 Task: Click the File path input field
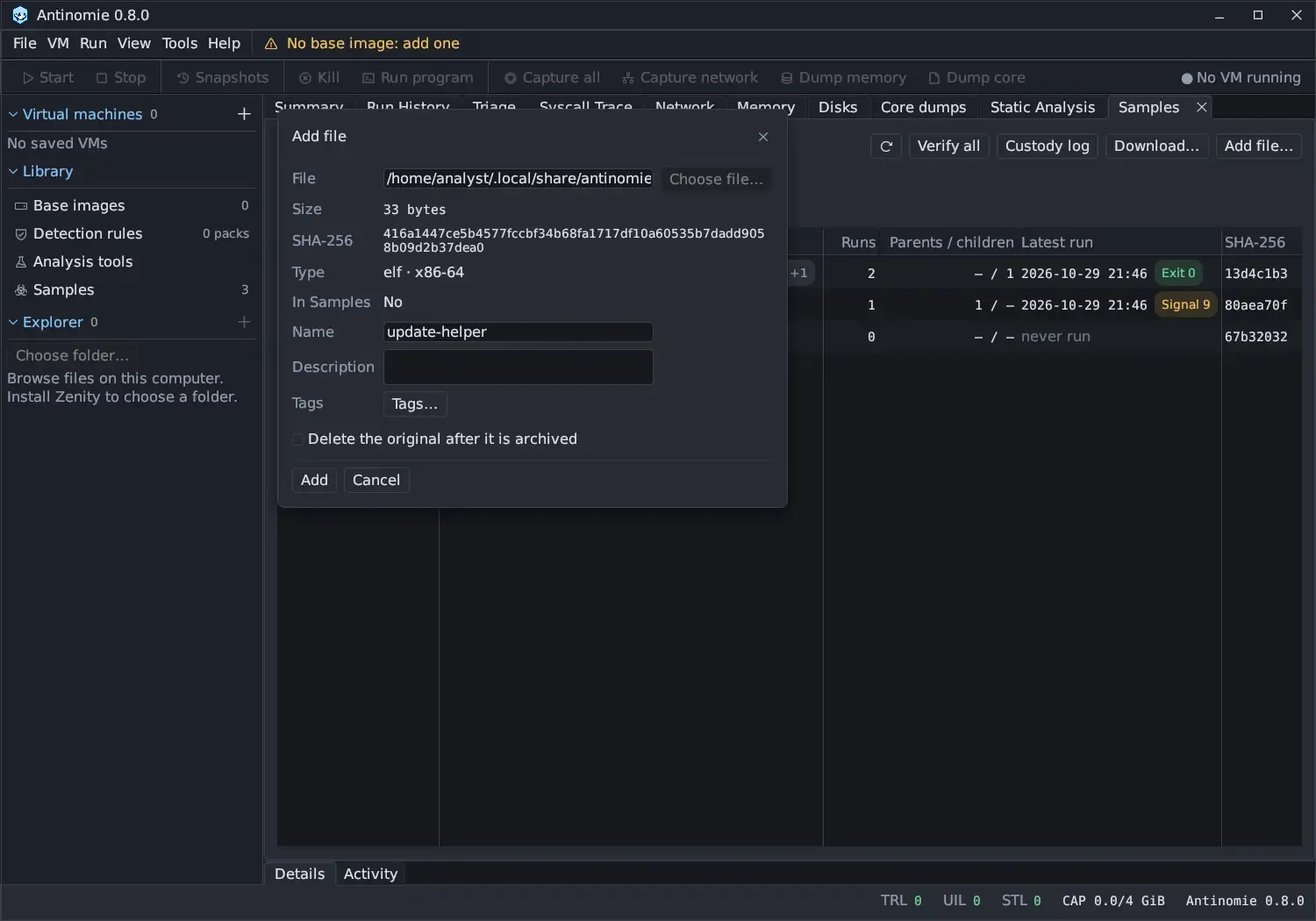(x=519, y=179)
